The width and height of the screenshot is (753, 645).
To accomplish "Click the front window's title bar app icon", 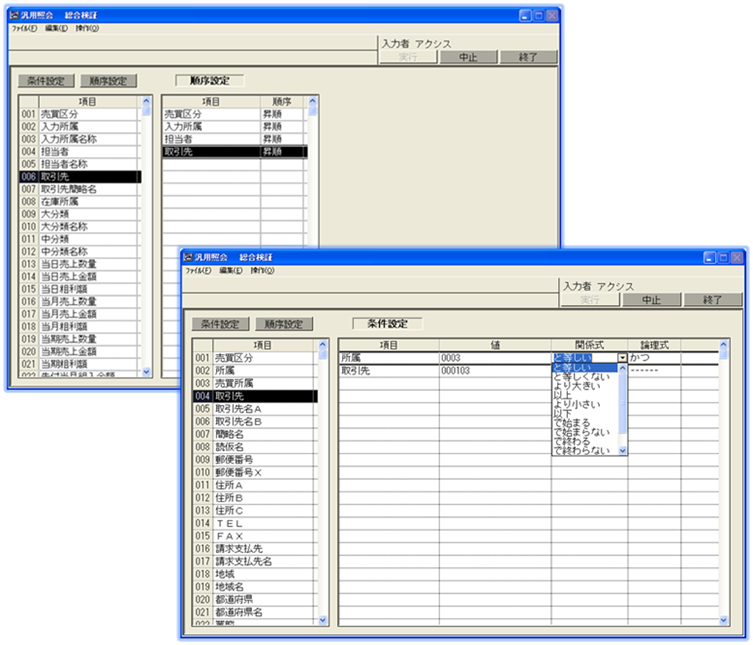I will (x=187, y=258).
